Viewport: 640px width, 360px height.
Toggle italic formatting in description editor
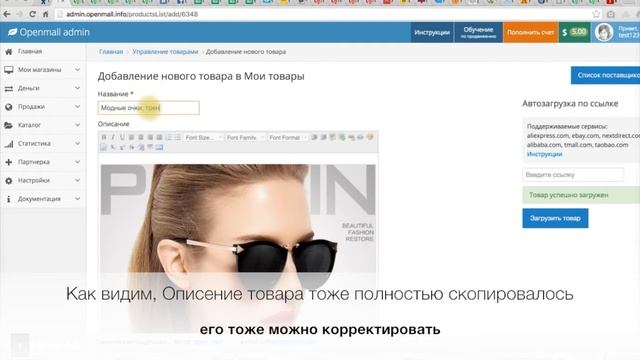pos(113,138)
